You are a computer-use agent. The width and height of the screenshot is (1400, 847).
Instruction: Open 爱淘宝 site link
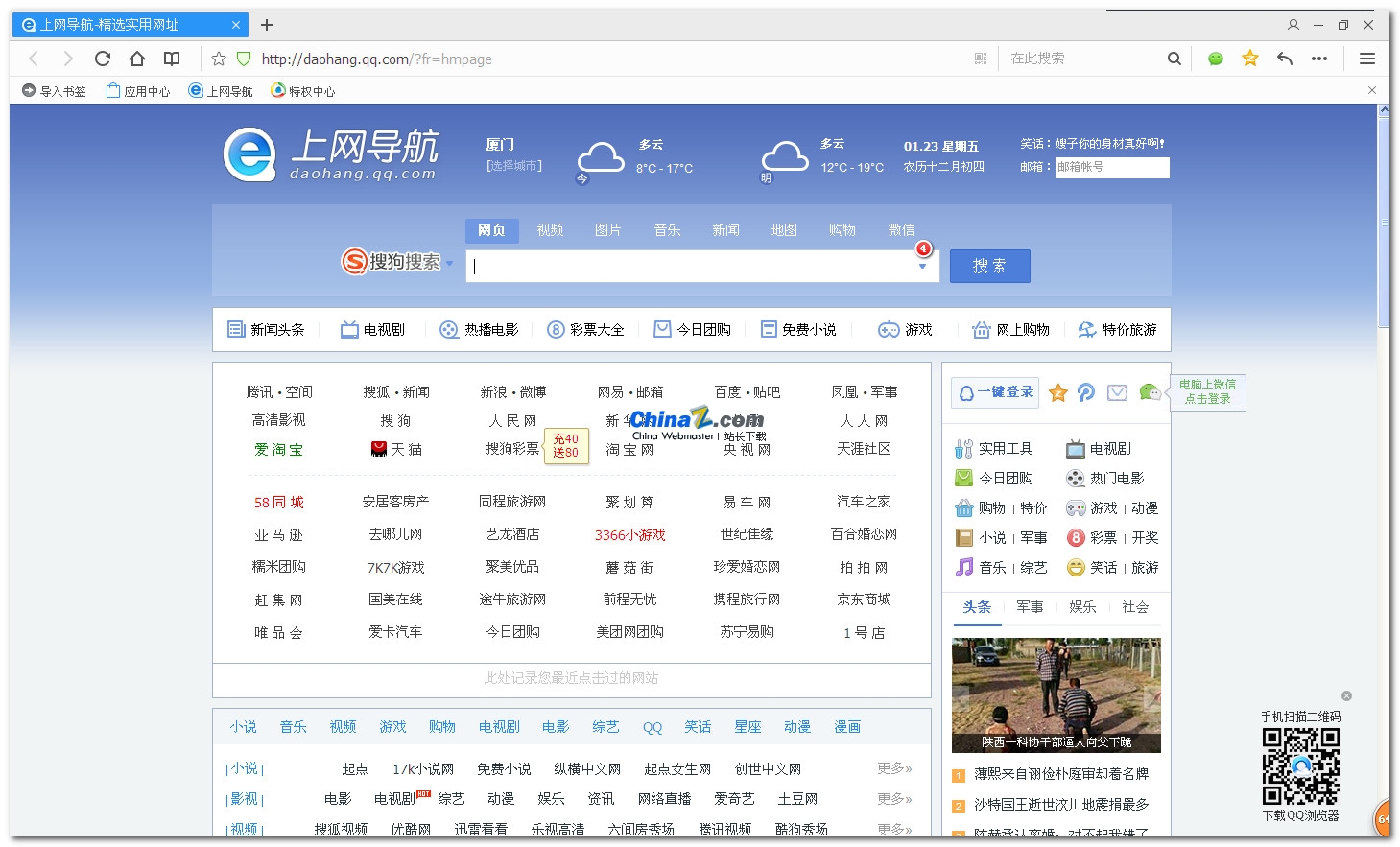click(278, 449)
